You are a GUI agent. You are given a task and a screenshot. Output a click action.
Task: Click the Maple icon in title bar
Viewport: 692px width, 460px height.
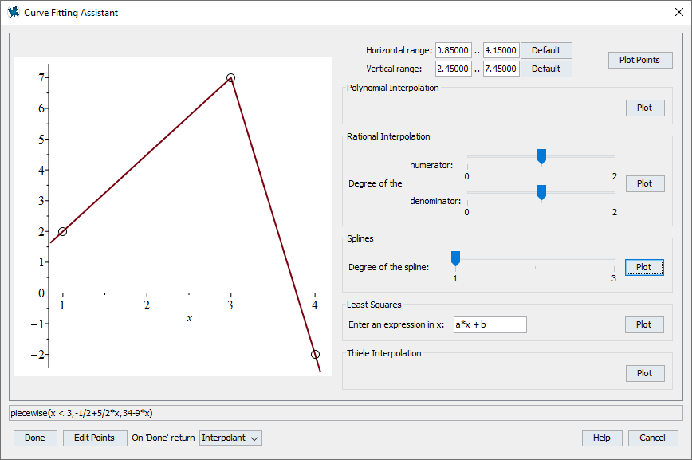pyautogui.click(x=12, y=12)
